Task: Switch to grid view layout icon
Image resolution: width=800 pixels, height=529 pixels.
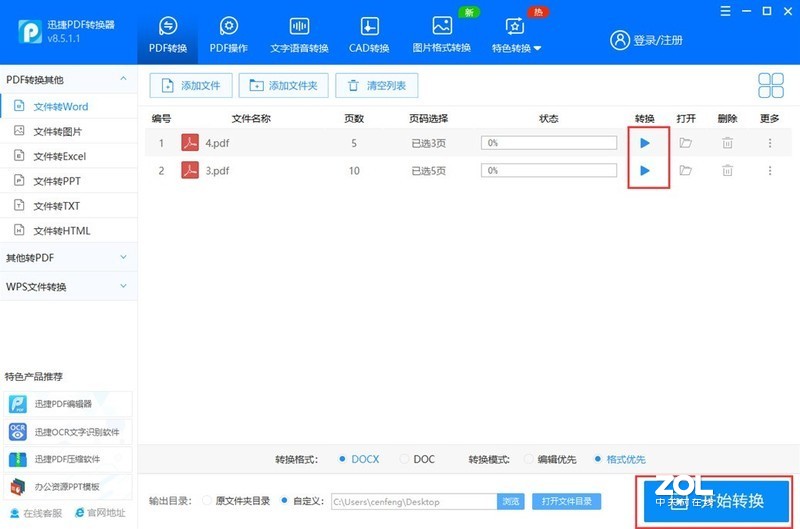Action: (x=770, y=85)
